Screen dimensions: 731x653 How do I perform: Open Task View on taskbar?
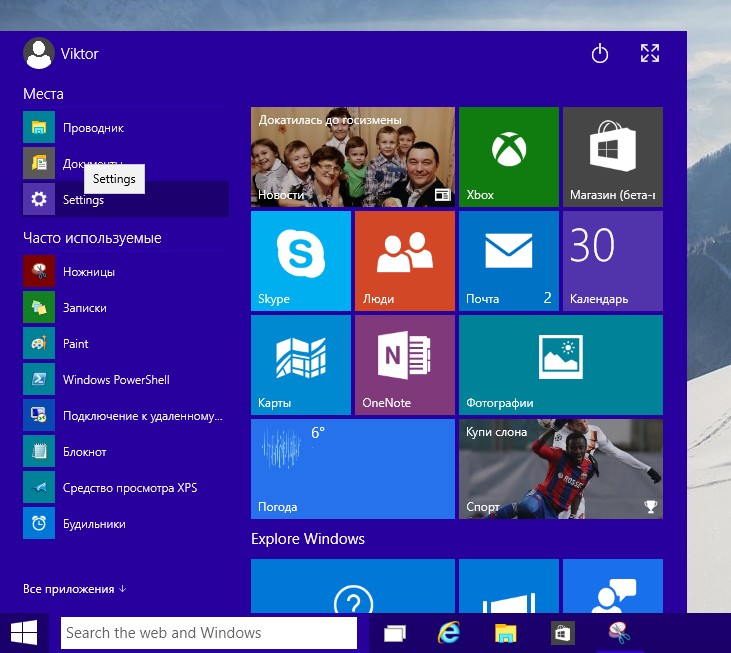(394, 633)
